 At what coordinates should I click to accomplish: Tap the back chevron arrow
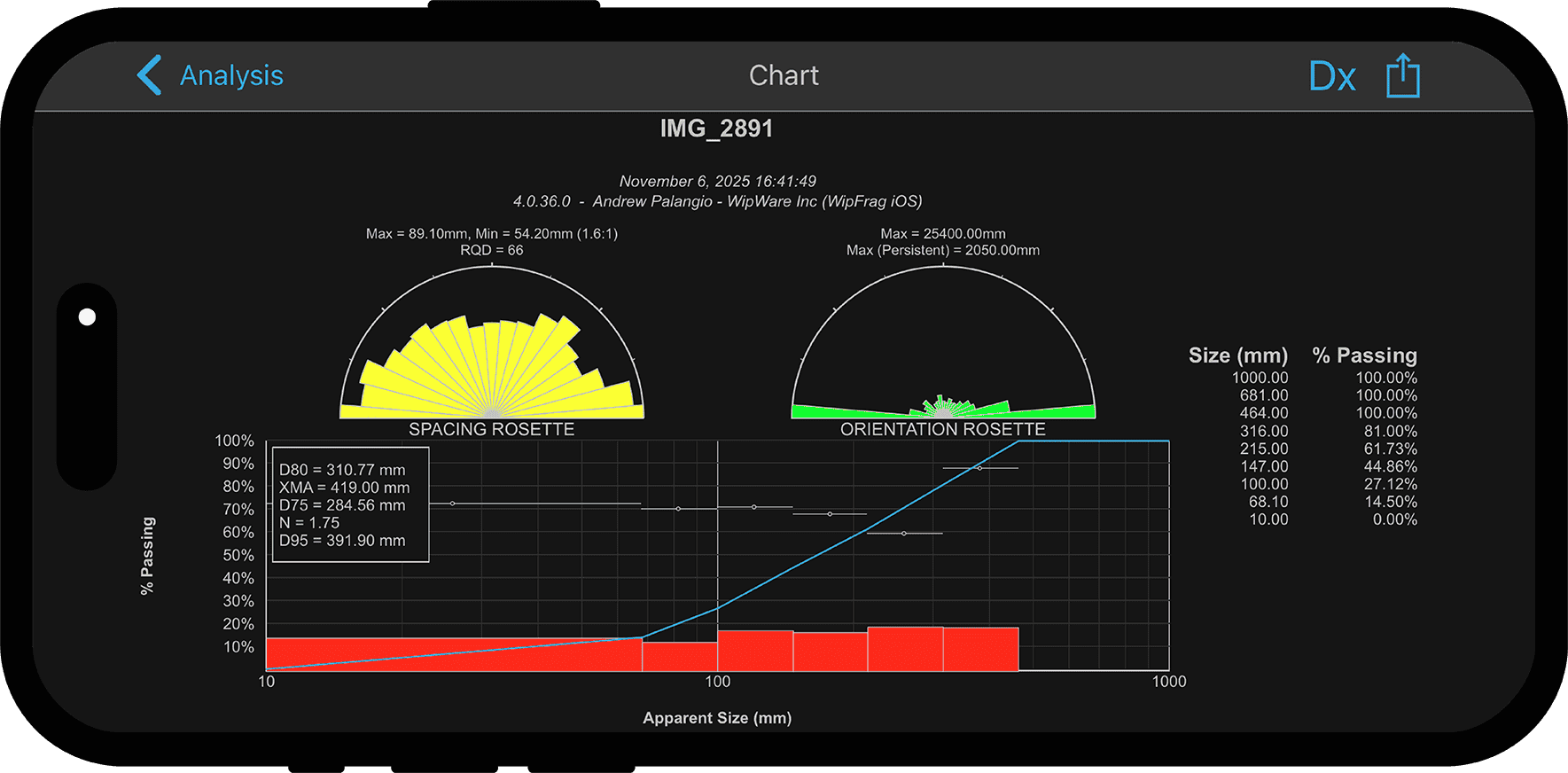(x=149, y=75)
